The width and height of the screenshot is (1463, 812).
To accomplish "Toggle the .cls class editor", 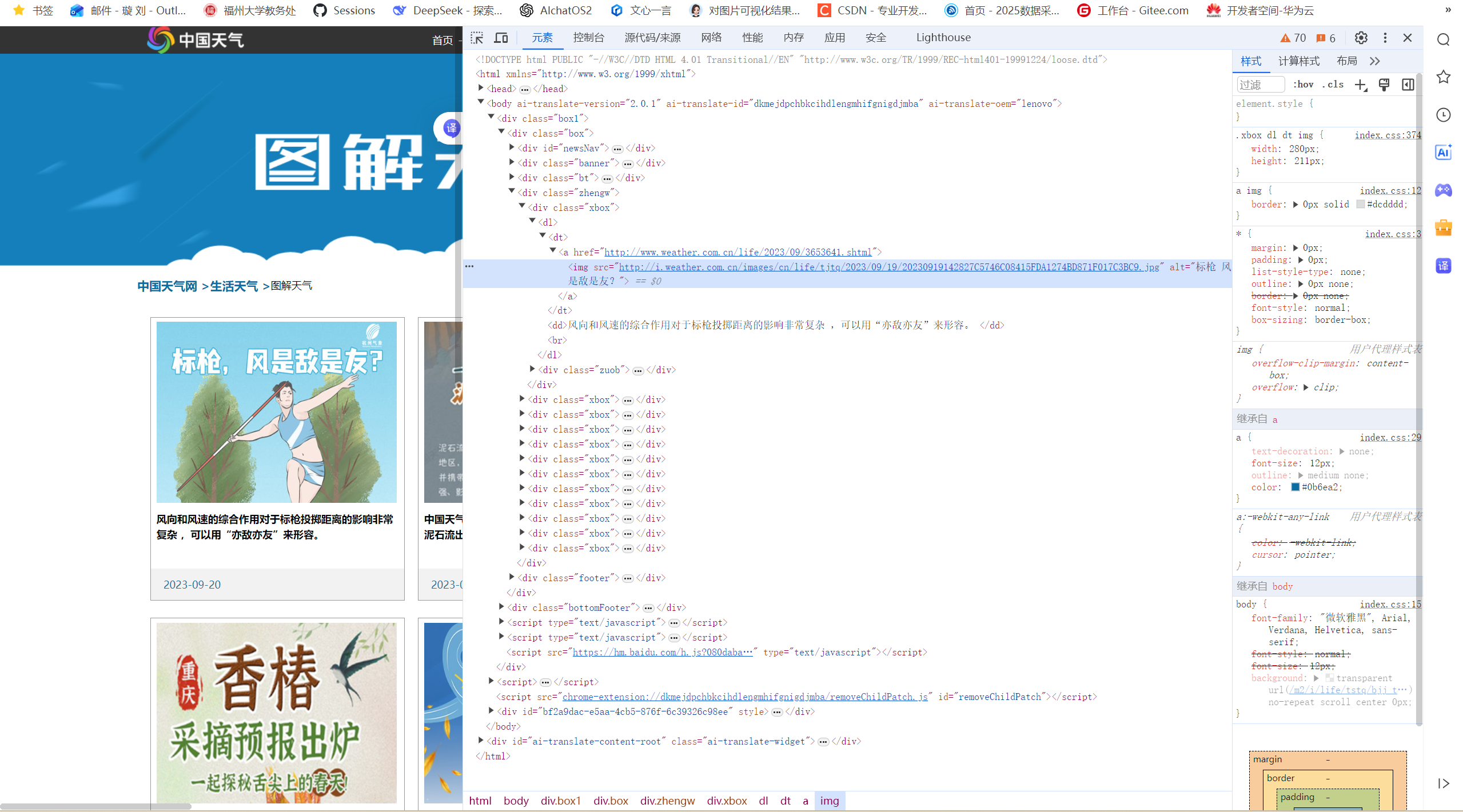I will click(1333, 85).
